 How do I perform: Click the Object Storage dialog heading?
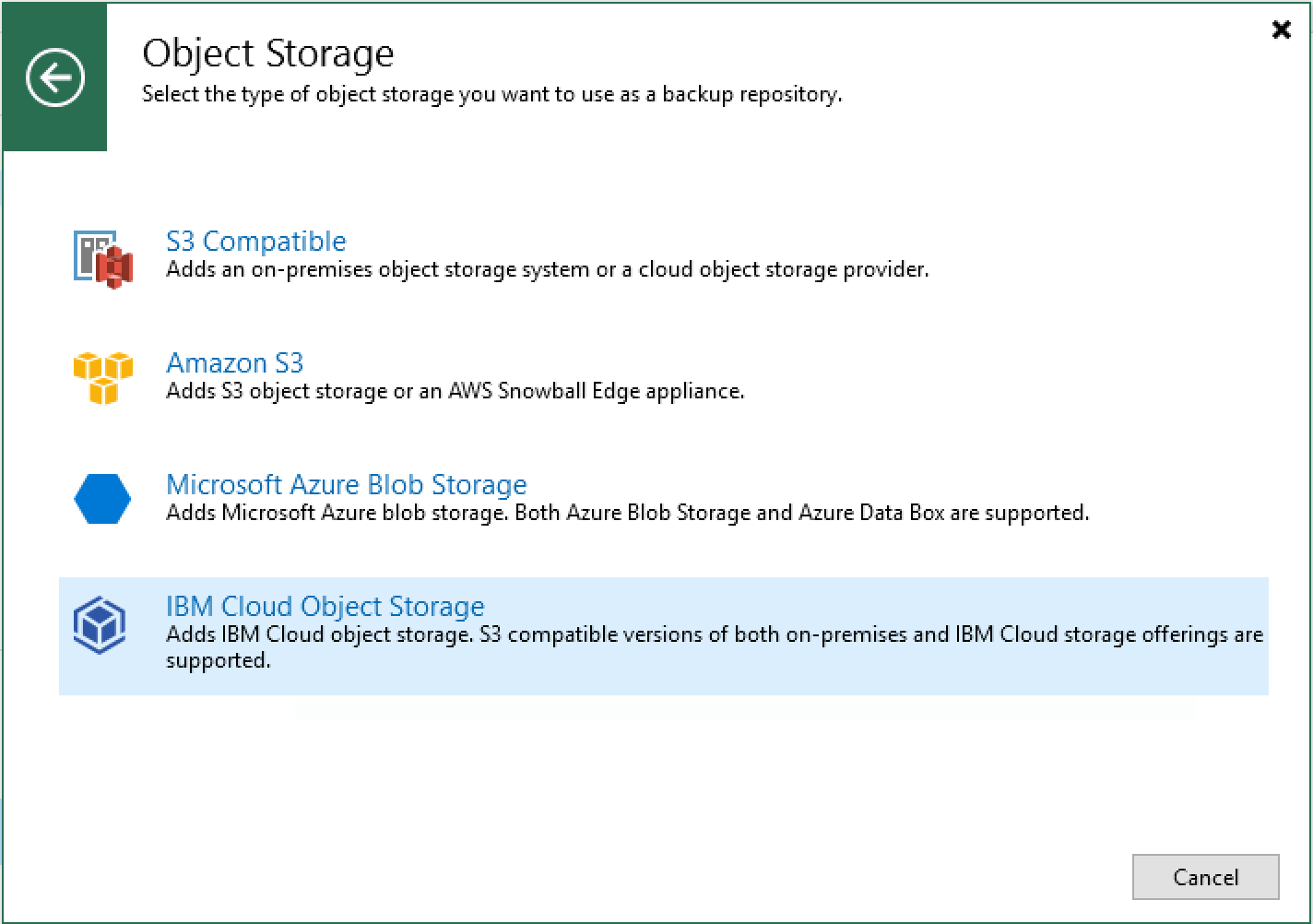267,53
